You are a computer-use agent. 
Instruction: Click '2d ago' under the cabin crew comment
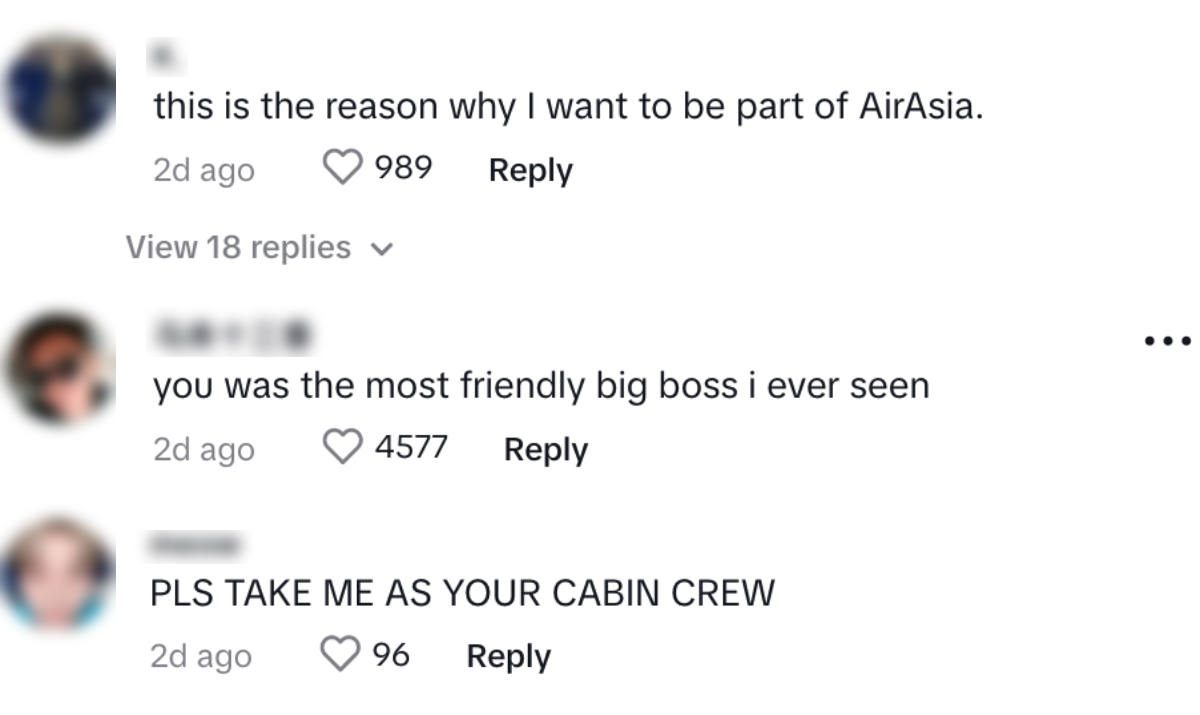click(201, 656)
